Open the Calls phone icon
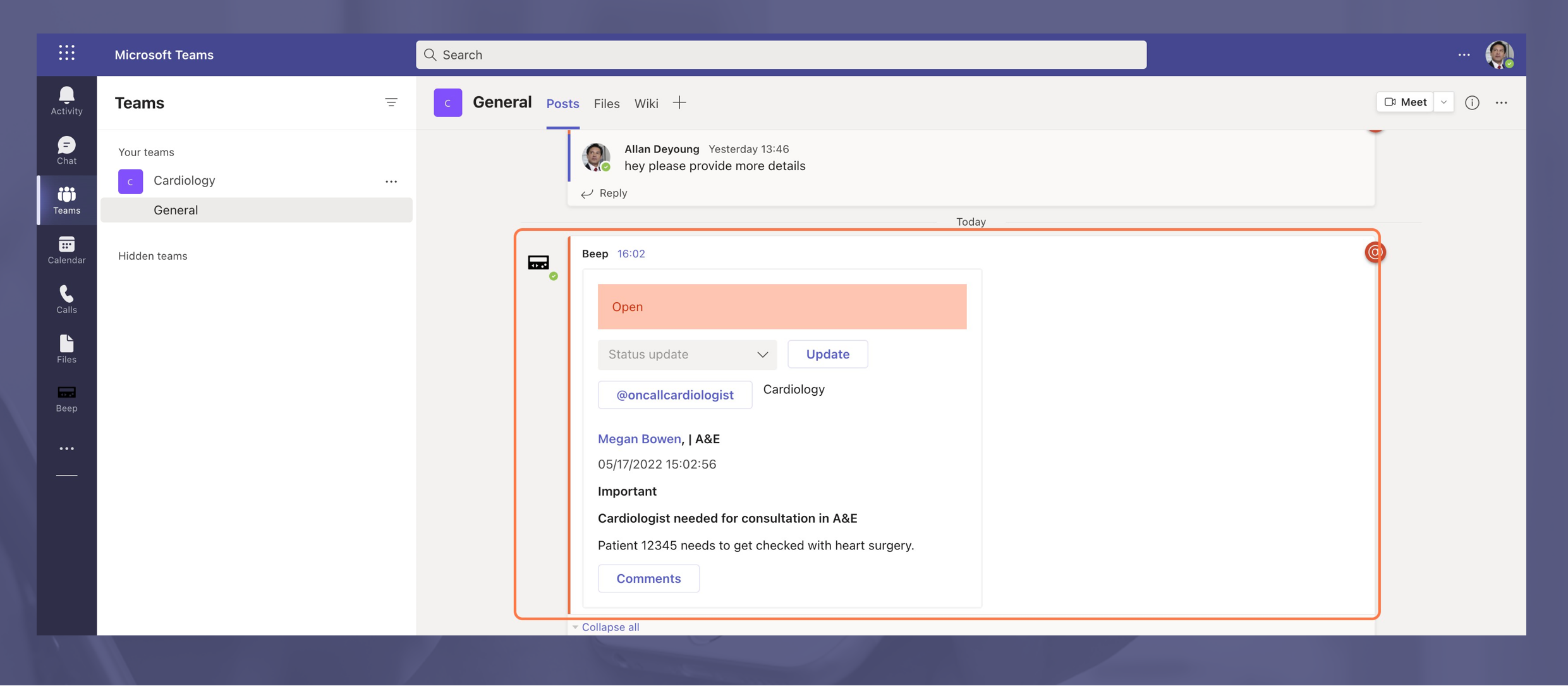The width and height of the screenshot is (1568, 686). (66, 299)
